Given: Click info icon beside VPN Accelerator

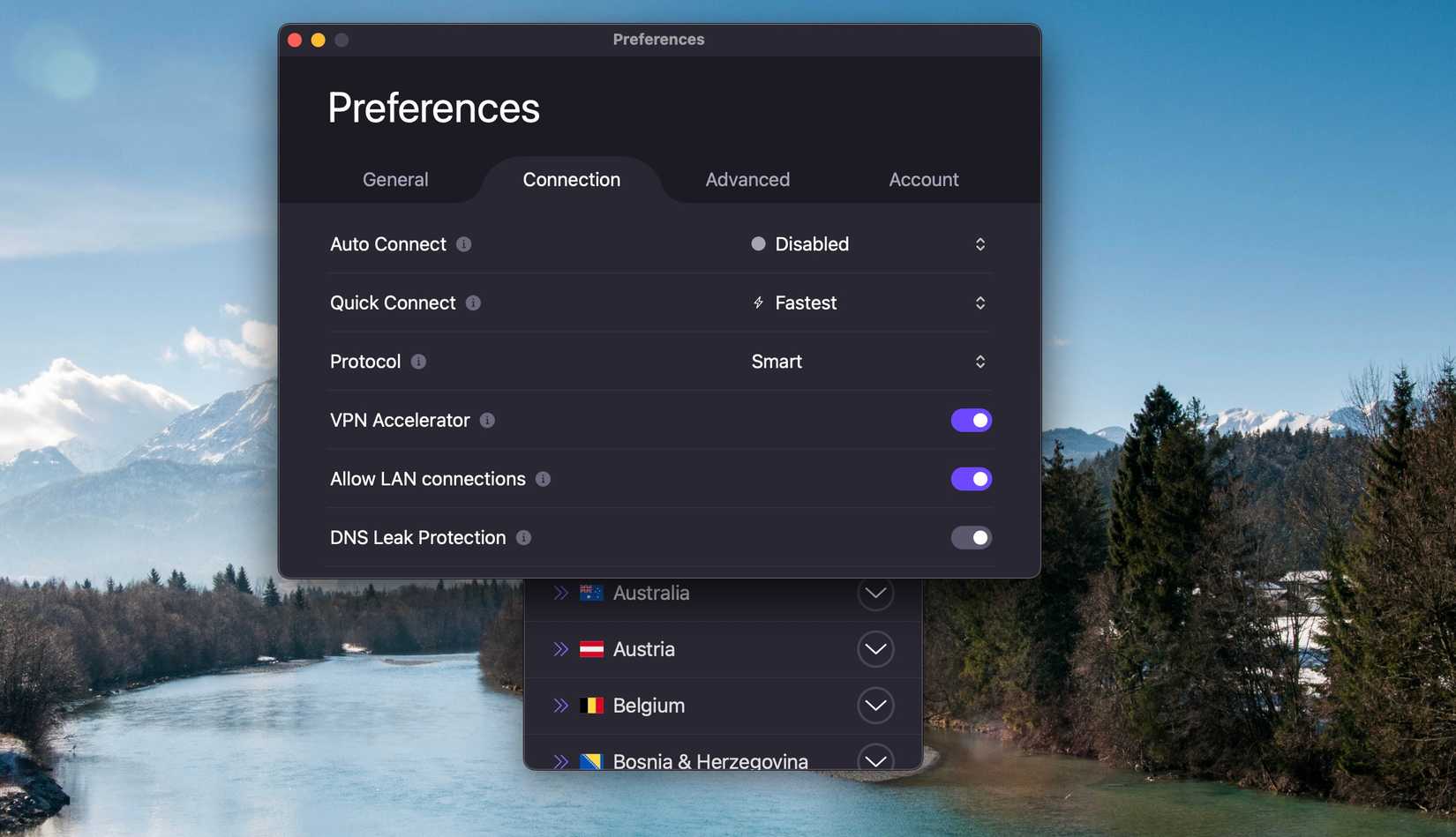Looking at the screenshot, I should [x=487, y=421].
